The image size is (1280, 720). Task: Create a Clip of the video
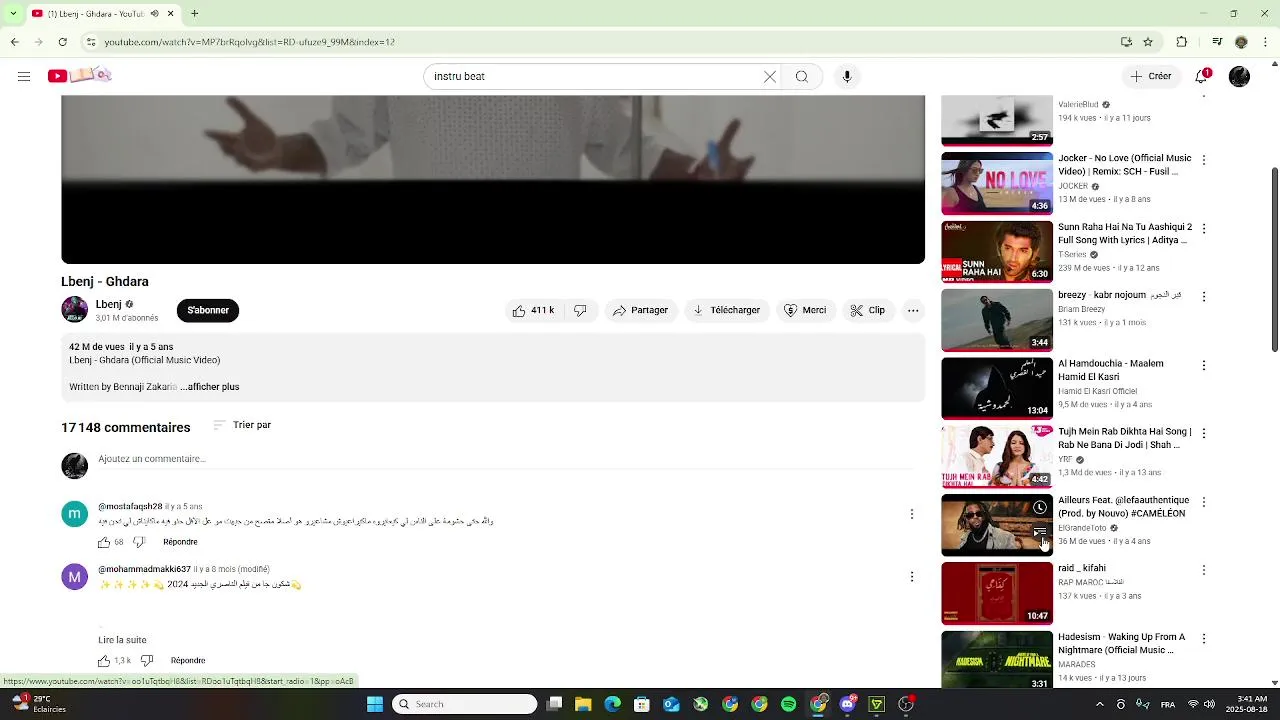pyautogui.click(x=868, y=311)
